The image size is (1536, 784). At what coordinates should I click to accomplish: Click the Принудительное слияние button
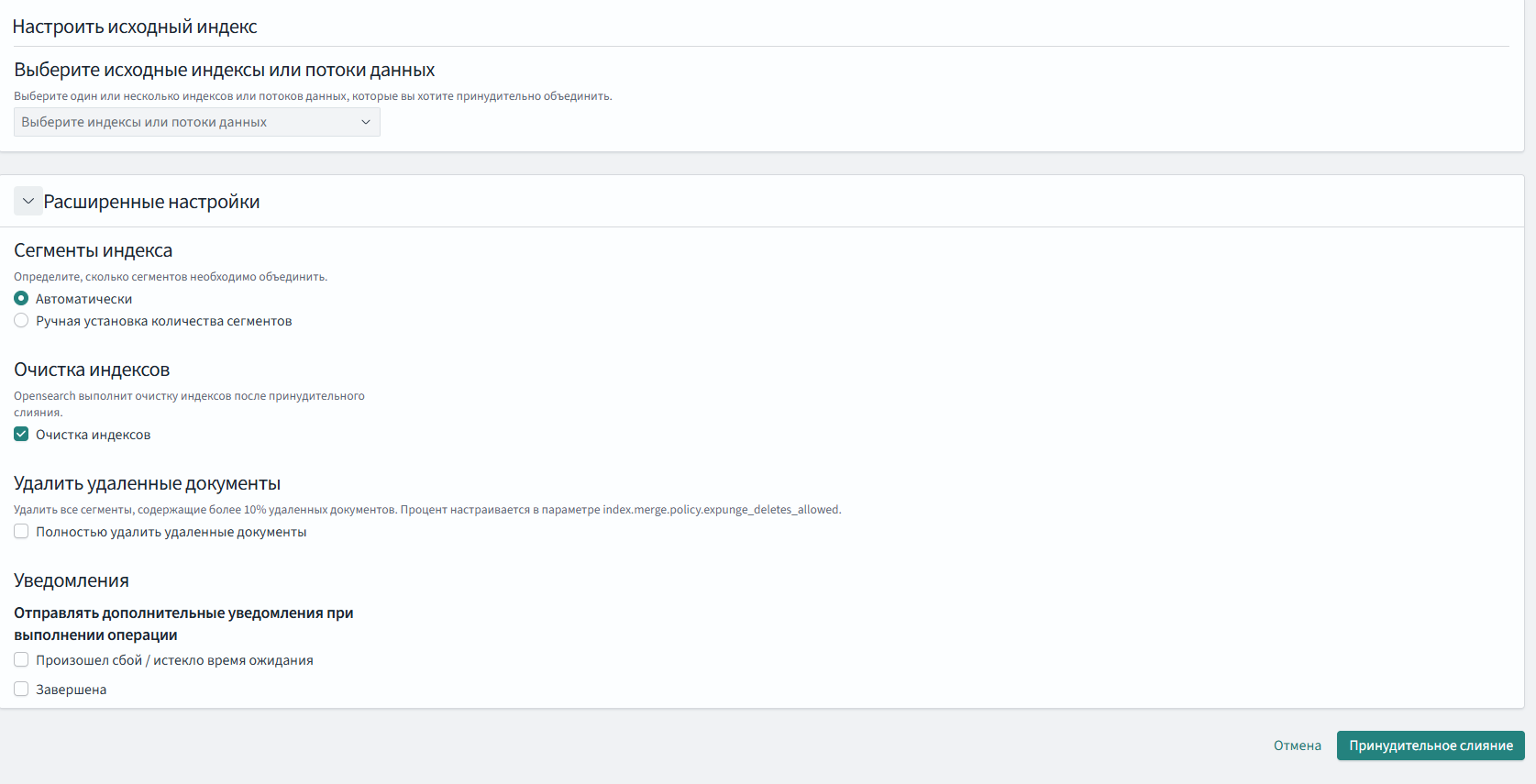(x=1430, y=745)
